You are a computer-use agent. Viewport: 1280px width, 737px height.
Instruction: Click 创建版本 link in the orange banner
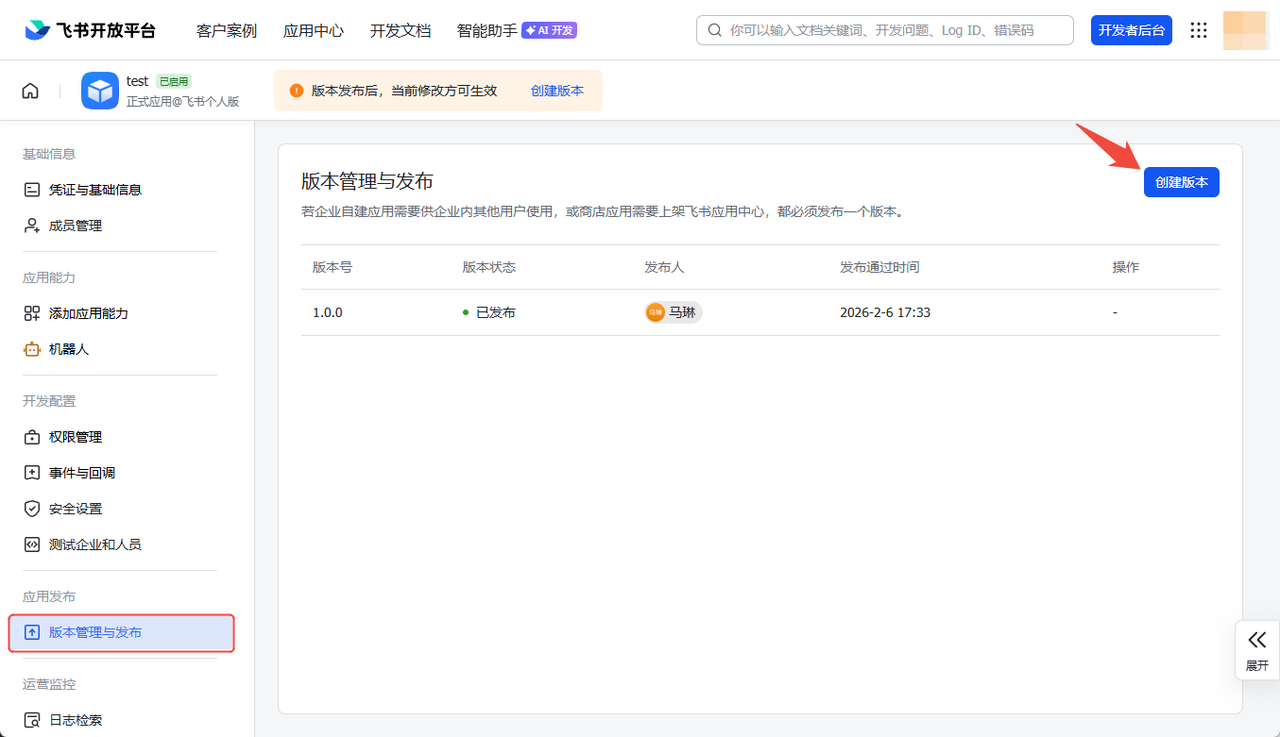[x=557, y=91]
